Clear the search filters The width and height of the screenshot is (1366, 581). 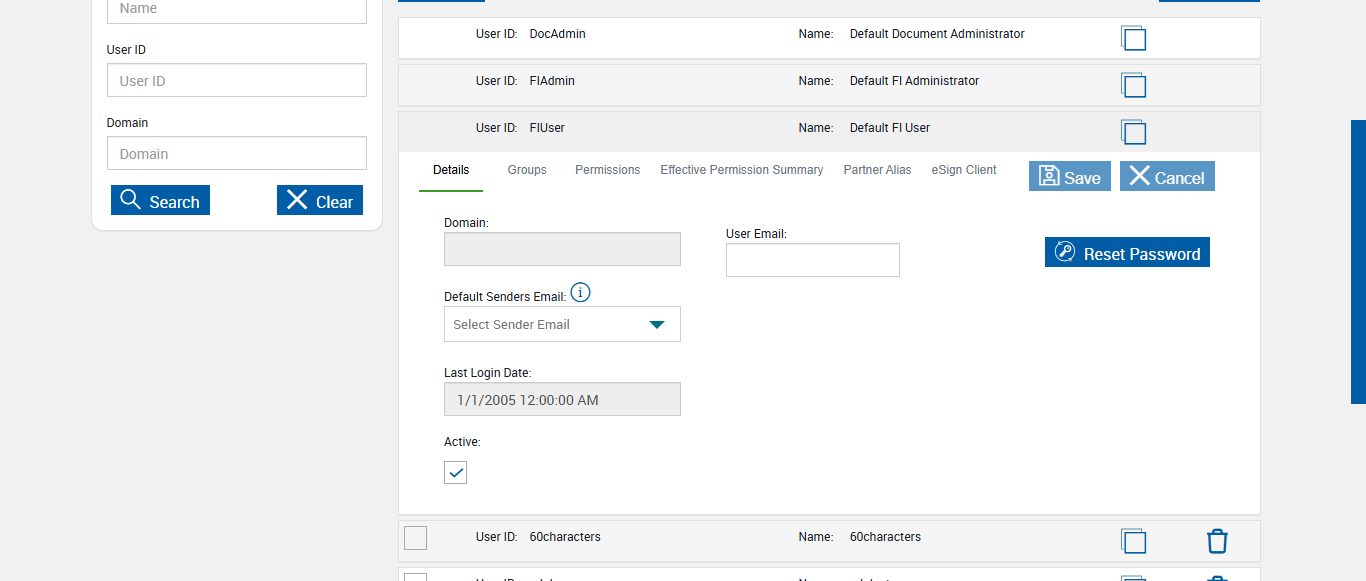[320, 201]
